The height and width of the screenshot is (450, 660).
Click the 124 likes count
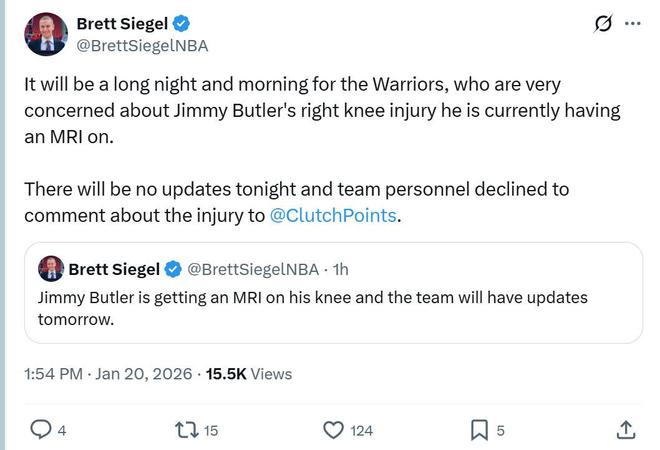361,431
